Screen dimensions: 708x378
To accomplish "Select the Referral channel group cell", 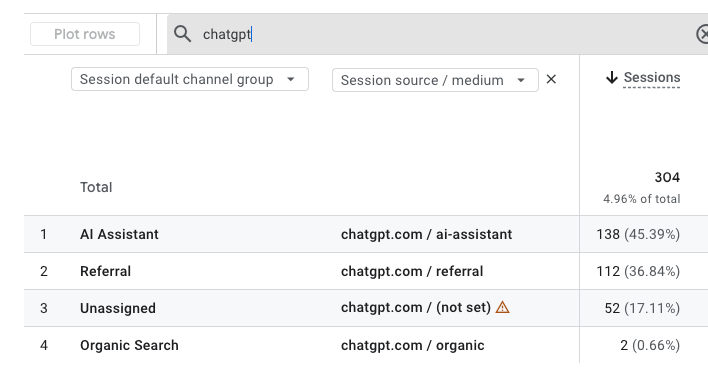I will (105, 271).
